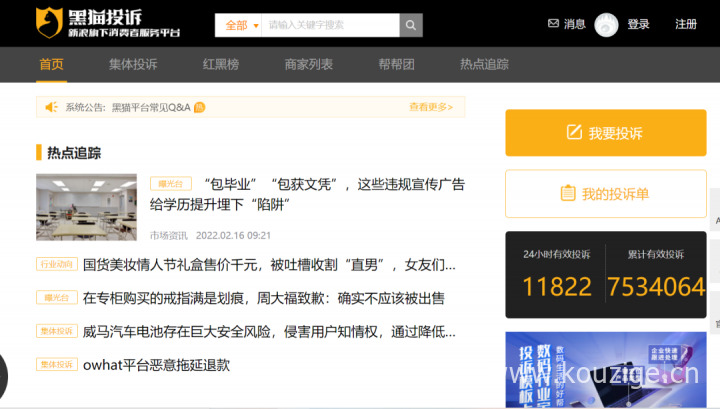Click the 集体投诉 tag beside owhat
Viewport: 720px width, 409px height.
57,364
